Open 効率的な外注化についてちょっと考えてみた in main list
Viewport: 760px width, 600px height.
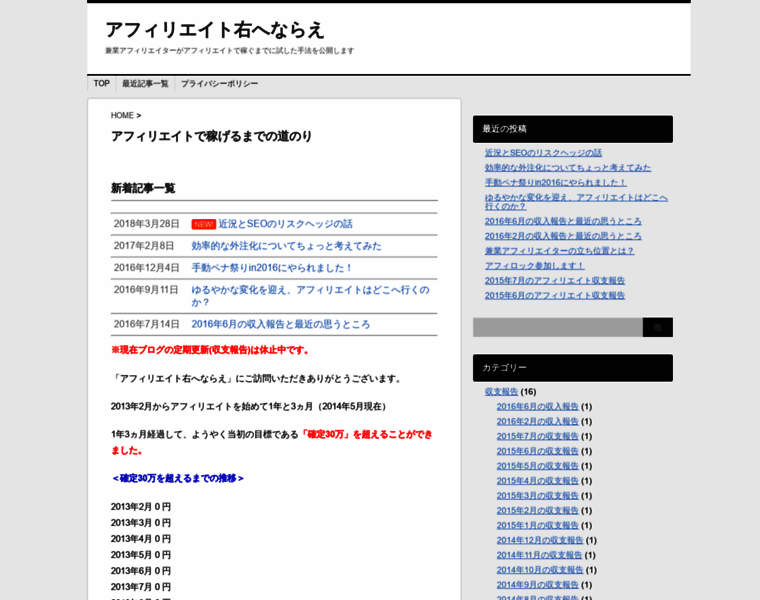click(286, 246)
